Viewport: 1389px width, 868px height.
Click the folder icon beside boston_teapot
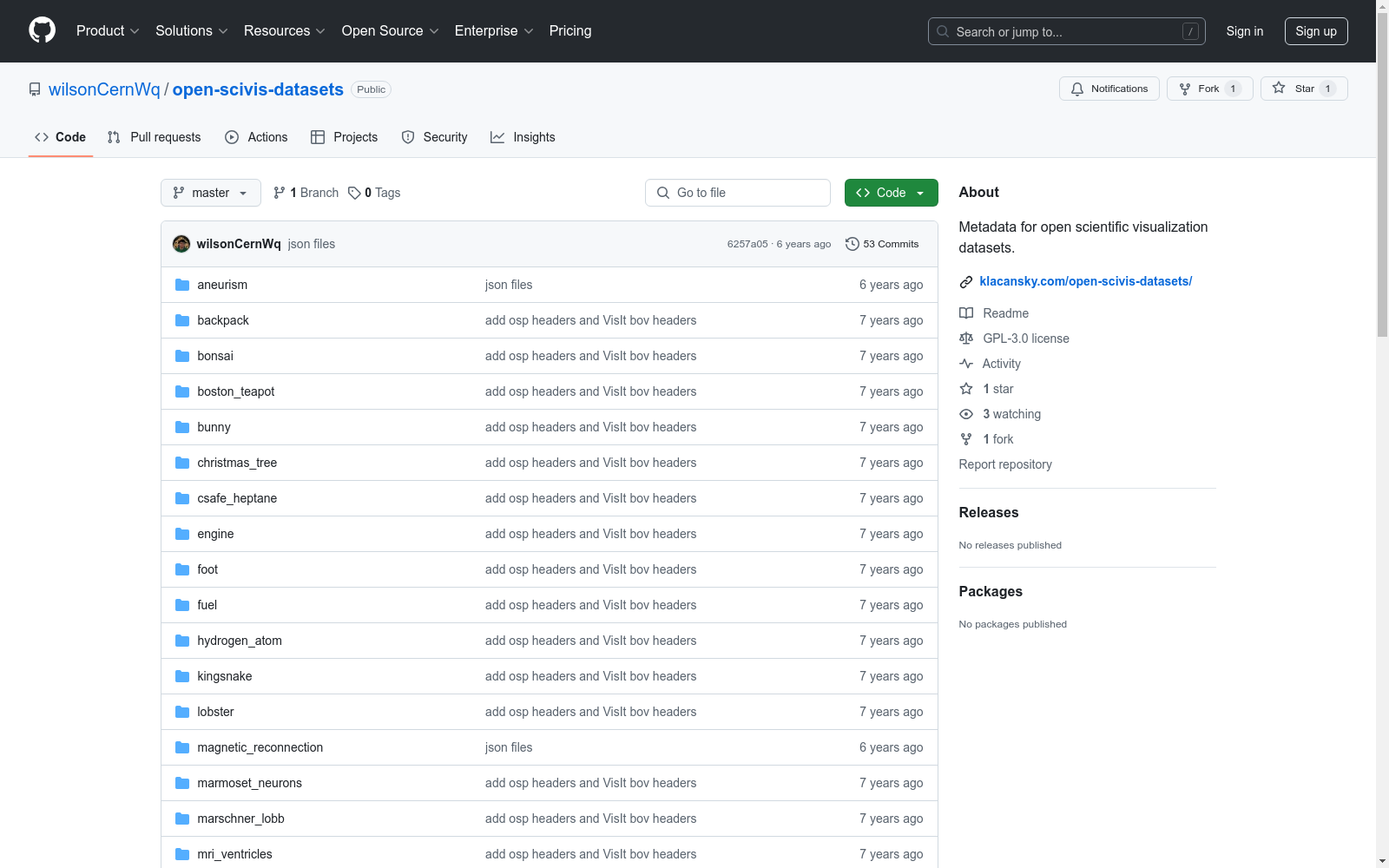[182, 391]
